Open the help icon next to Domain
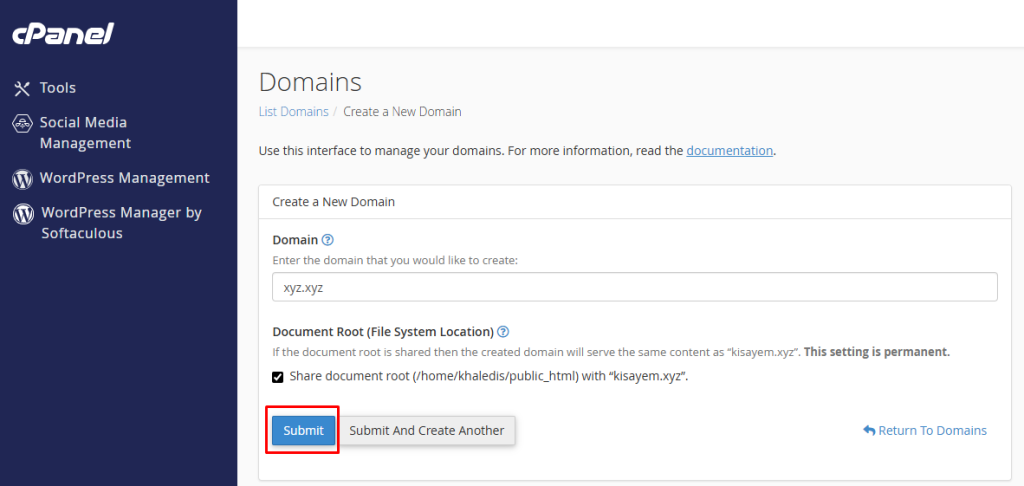Image resolution: width=1024 pixels, height=486 pixels. (x=328, y=240)
